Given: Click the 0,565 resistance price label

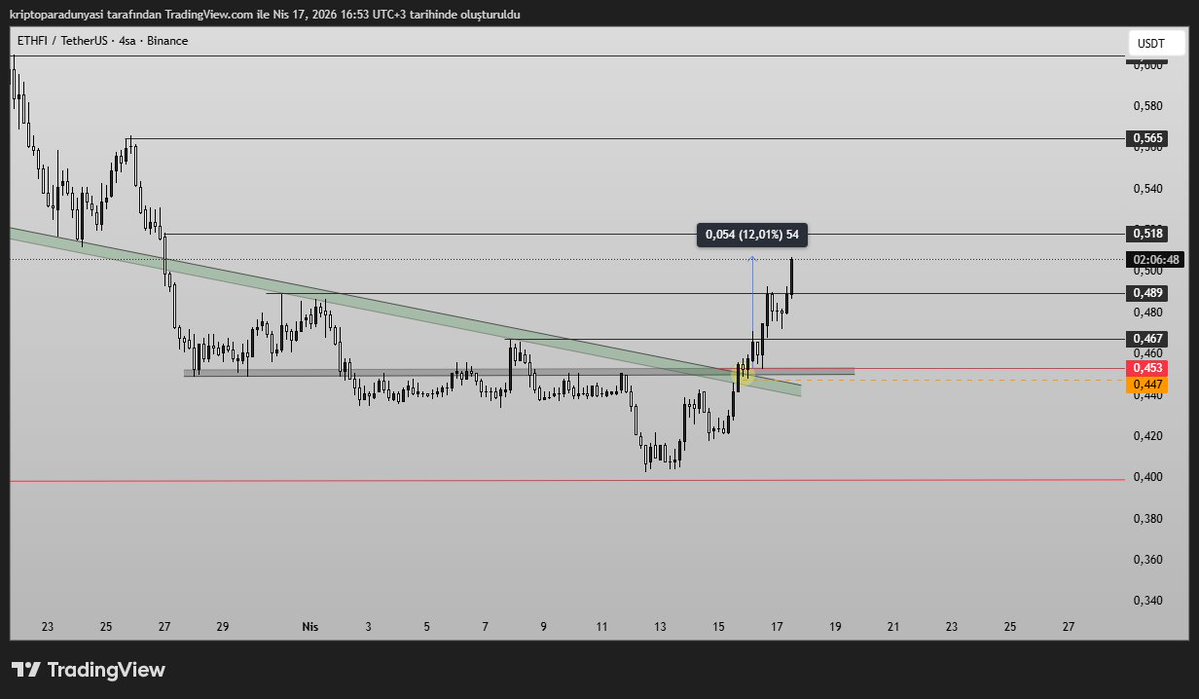Looking at the screenshot, I should (1147, 136).
